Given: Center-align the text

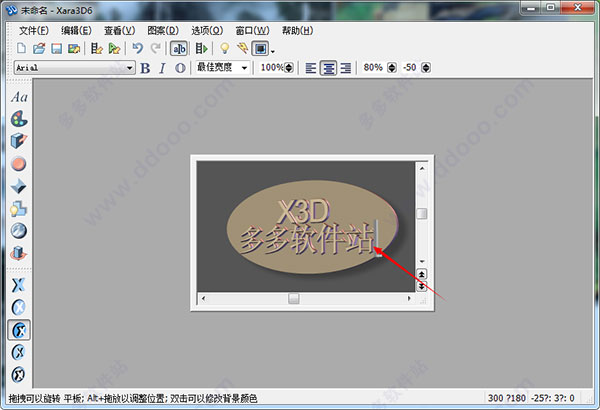Looking at the screenshot, I should pos(328,68).
